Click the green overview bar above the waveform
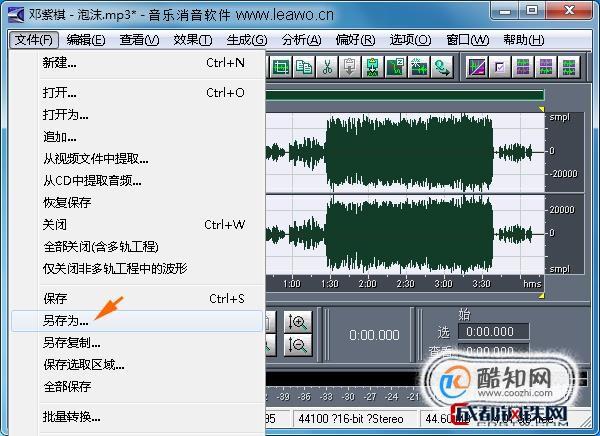The width and height of the screenshot is (600, 436). tap(405, 96)
